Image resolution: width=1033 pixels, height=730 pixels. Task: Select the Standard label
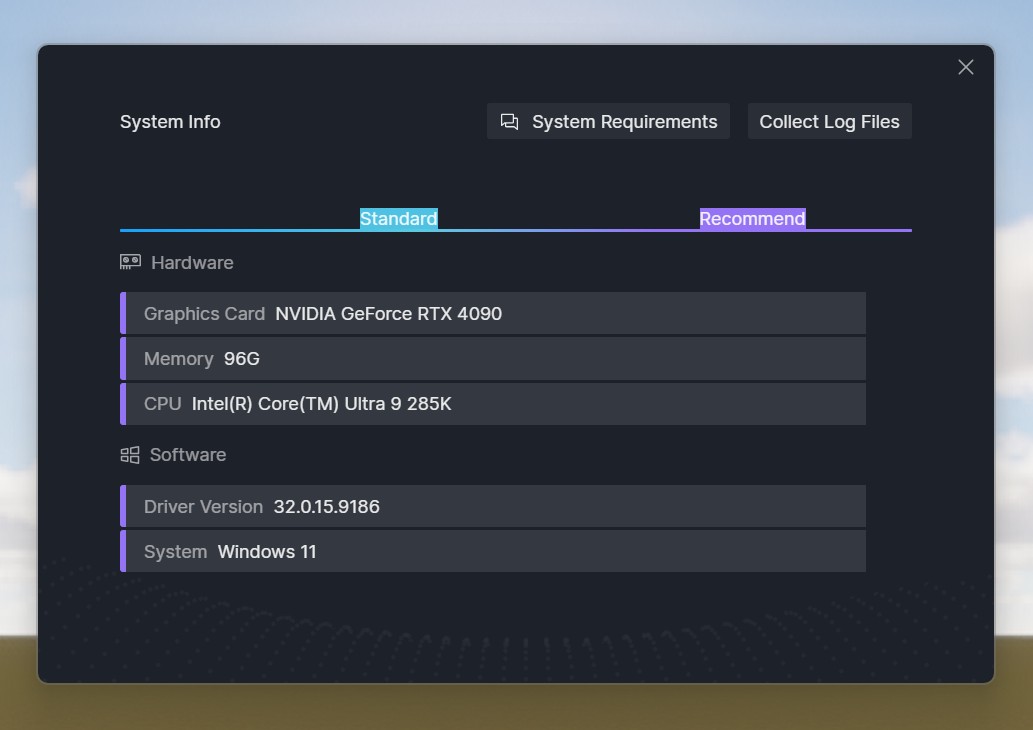coord(398,219)
